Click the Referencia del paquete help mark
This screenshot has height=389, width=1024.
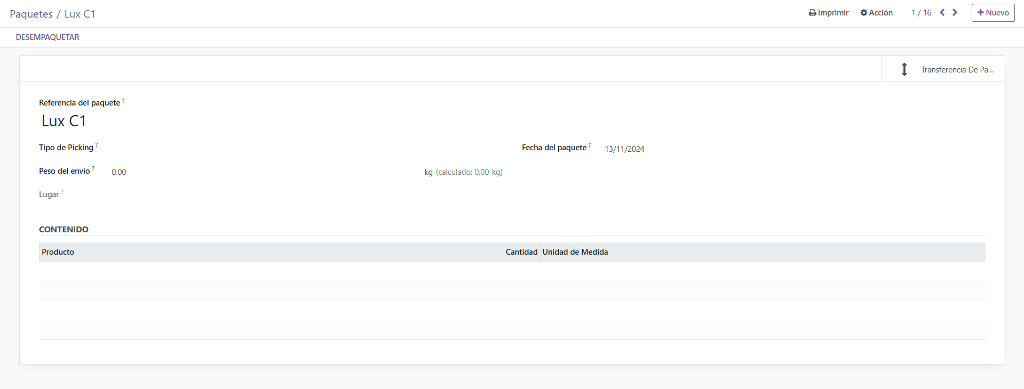tap(123, 101)
